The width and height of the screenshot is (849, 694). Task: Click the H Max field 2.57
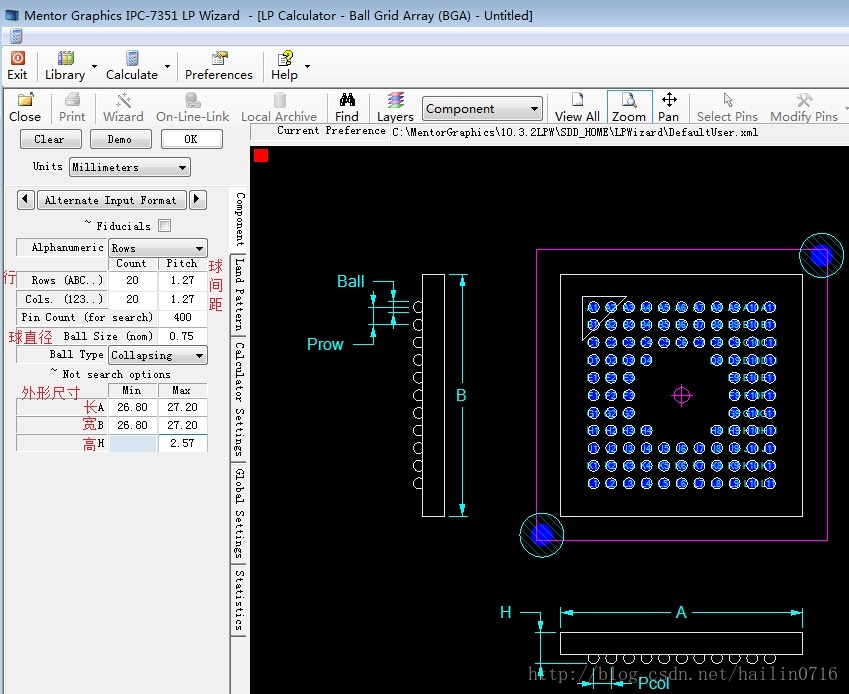(182, 443)
